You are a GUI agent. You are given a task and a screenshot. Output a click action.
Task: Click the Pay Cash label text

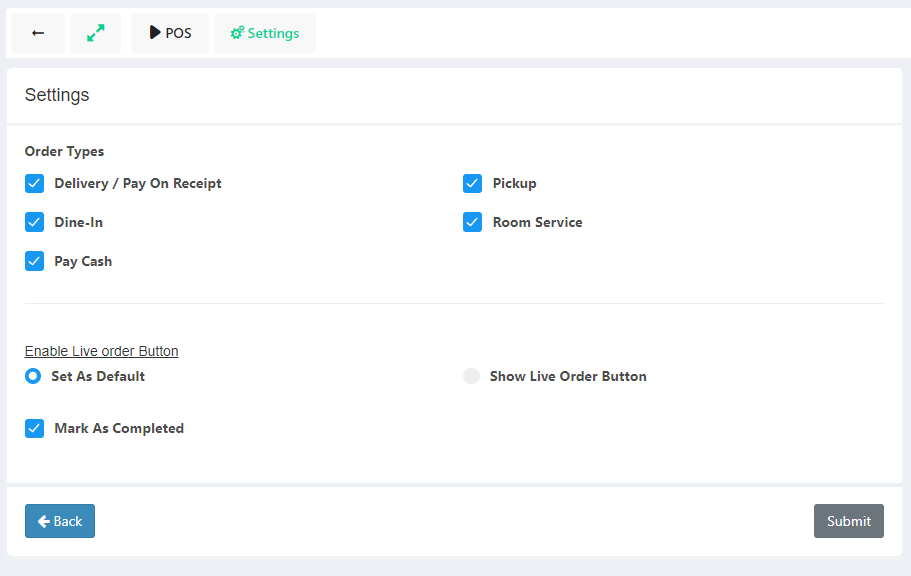point(83,261)
